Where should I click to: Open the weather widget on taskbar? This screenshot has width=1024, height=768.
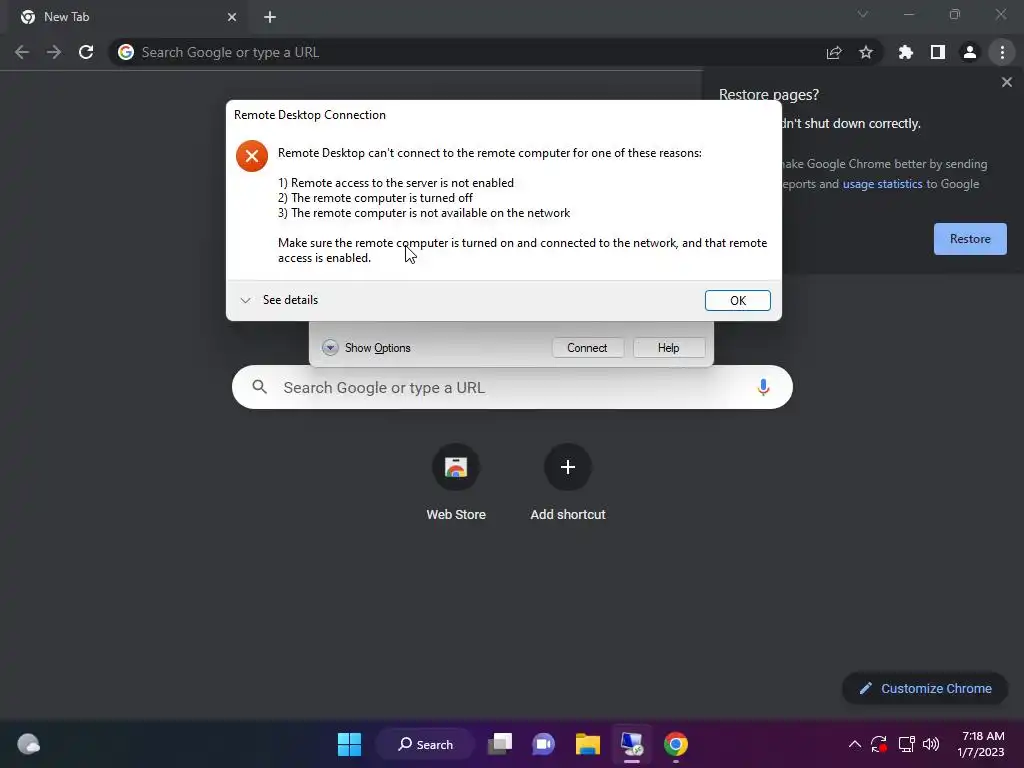coord(28,744)
